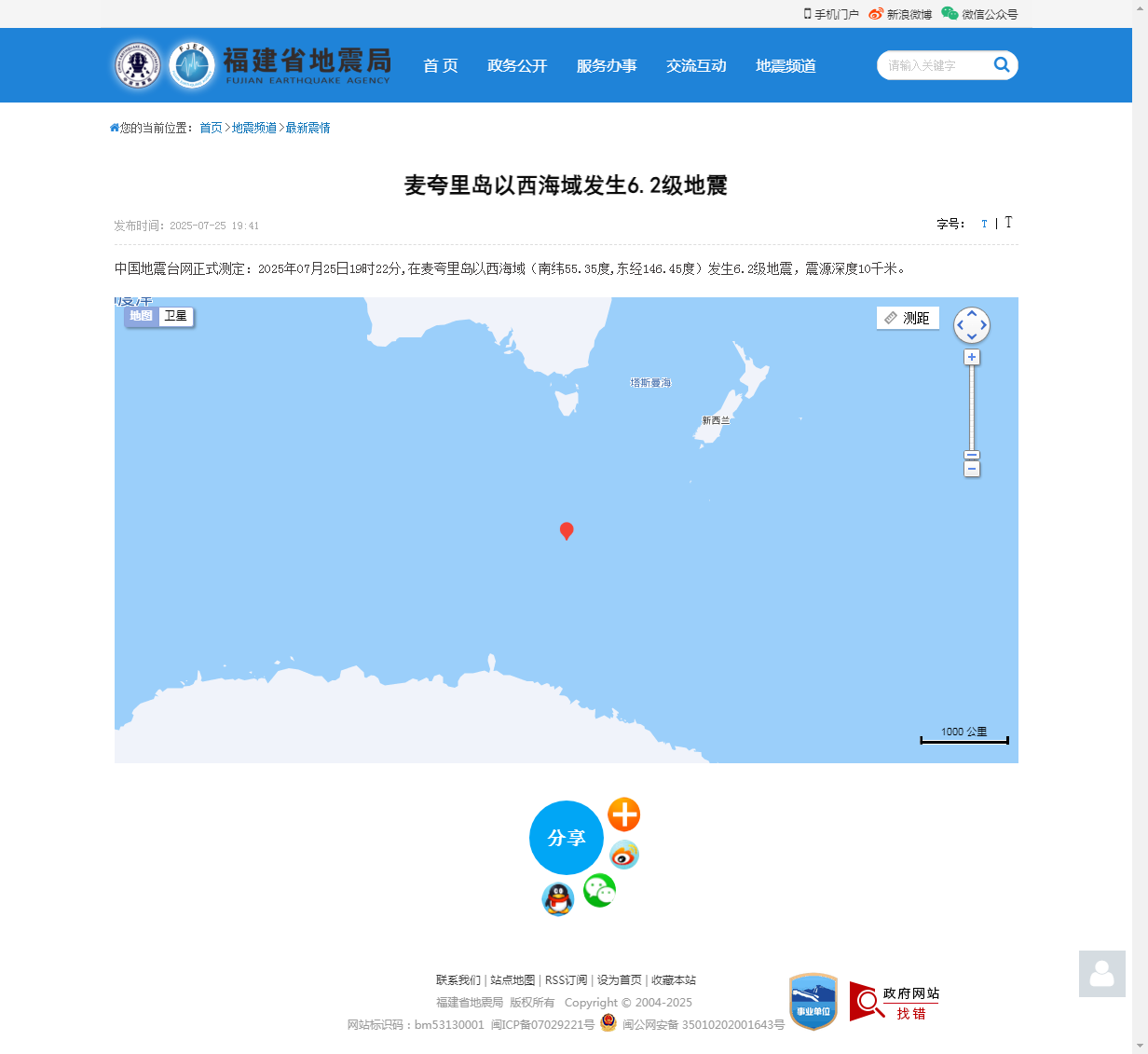Click the 事业单位 shield badge
This screenshot has width=1148, height=1054.
[813, 1002]
